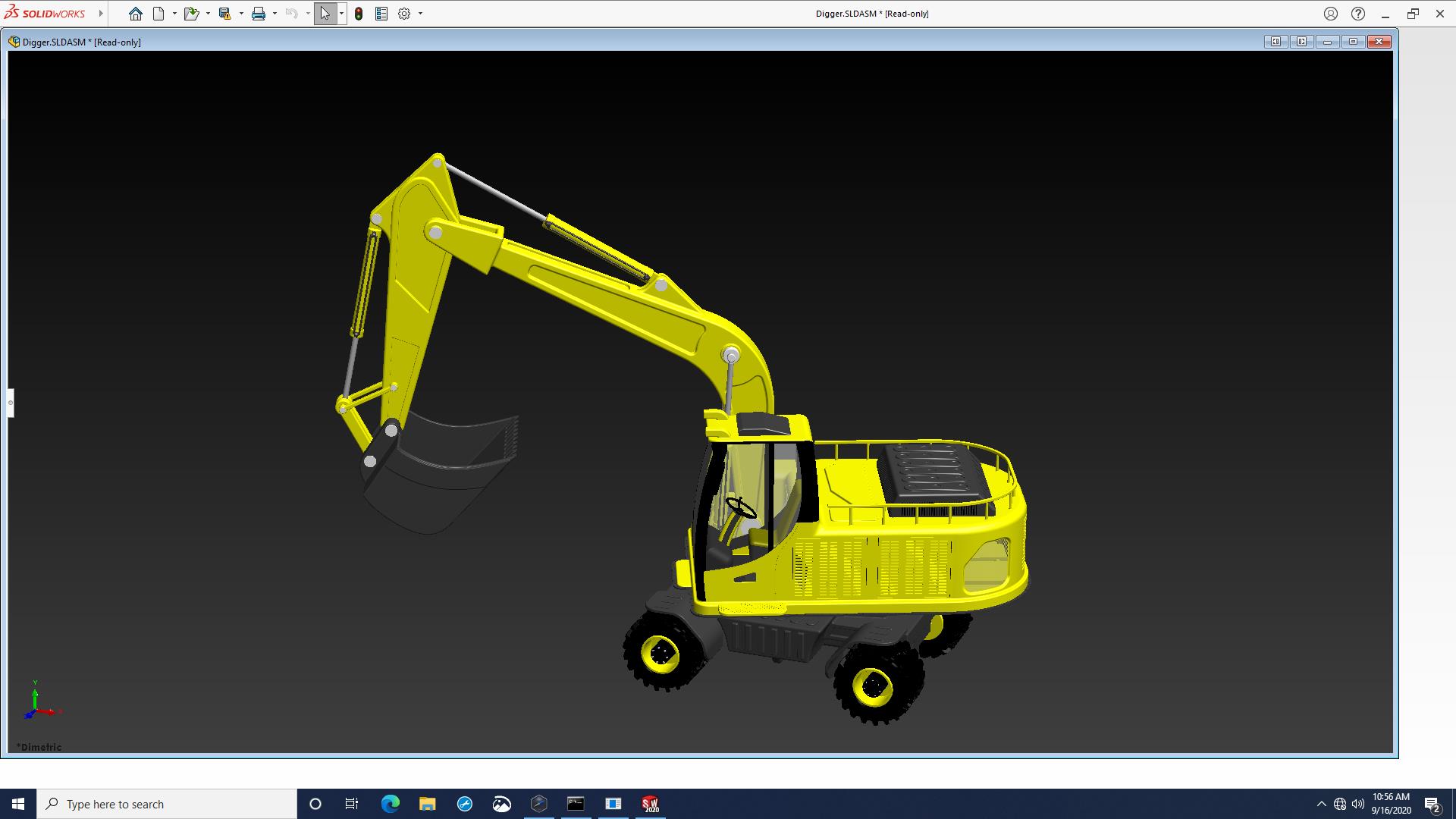Viewport: 1456px width, 819px height.
Task: Click the Save icon with warning
Action: (x=224, y=14)
